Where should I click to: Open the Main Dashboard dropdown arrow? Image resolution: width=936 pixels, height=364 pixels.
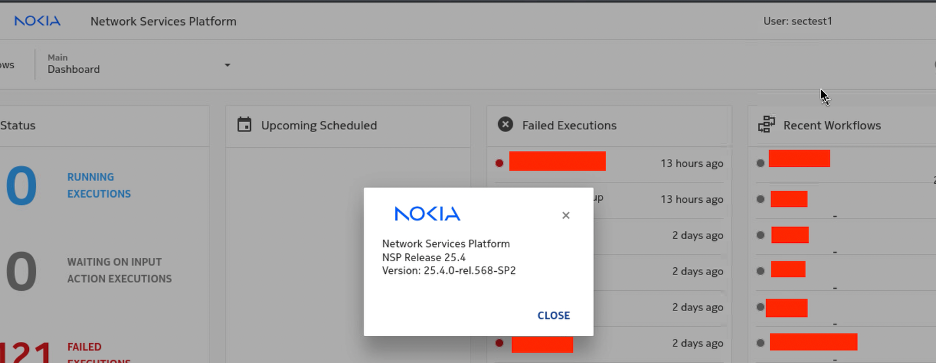tap(227, 64)
